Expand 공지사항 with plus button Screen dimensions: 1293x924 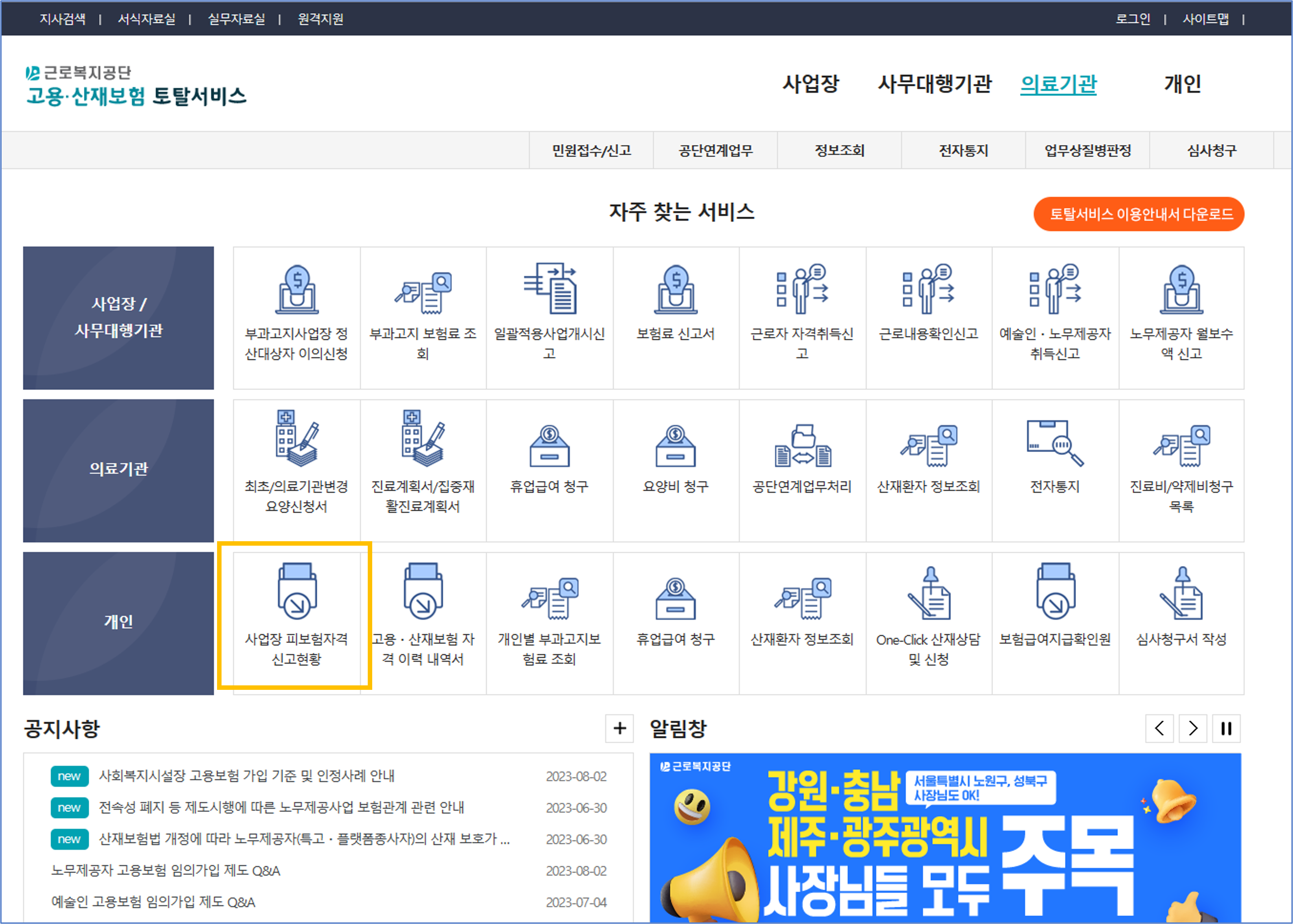tap(619, 728)
